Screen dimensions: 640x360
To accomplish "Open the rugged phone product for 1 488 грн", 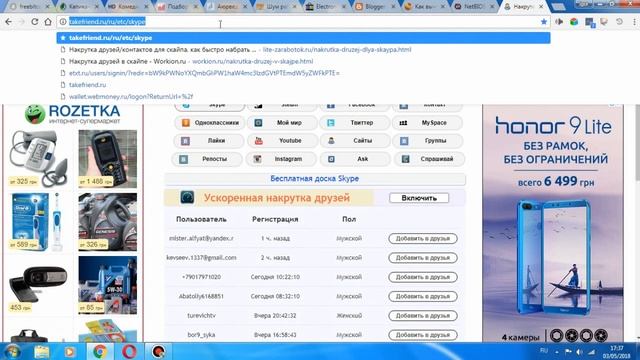I will pyautogui.click(x=108, y=159).
